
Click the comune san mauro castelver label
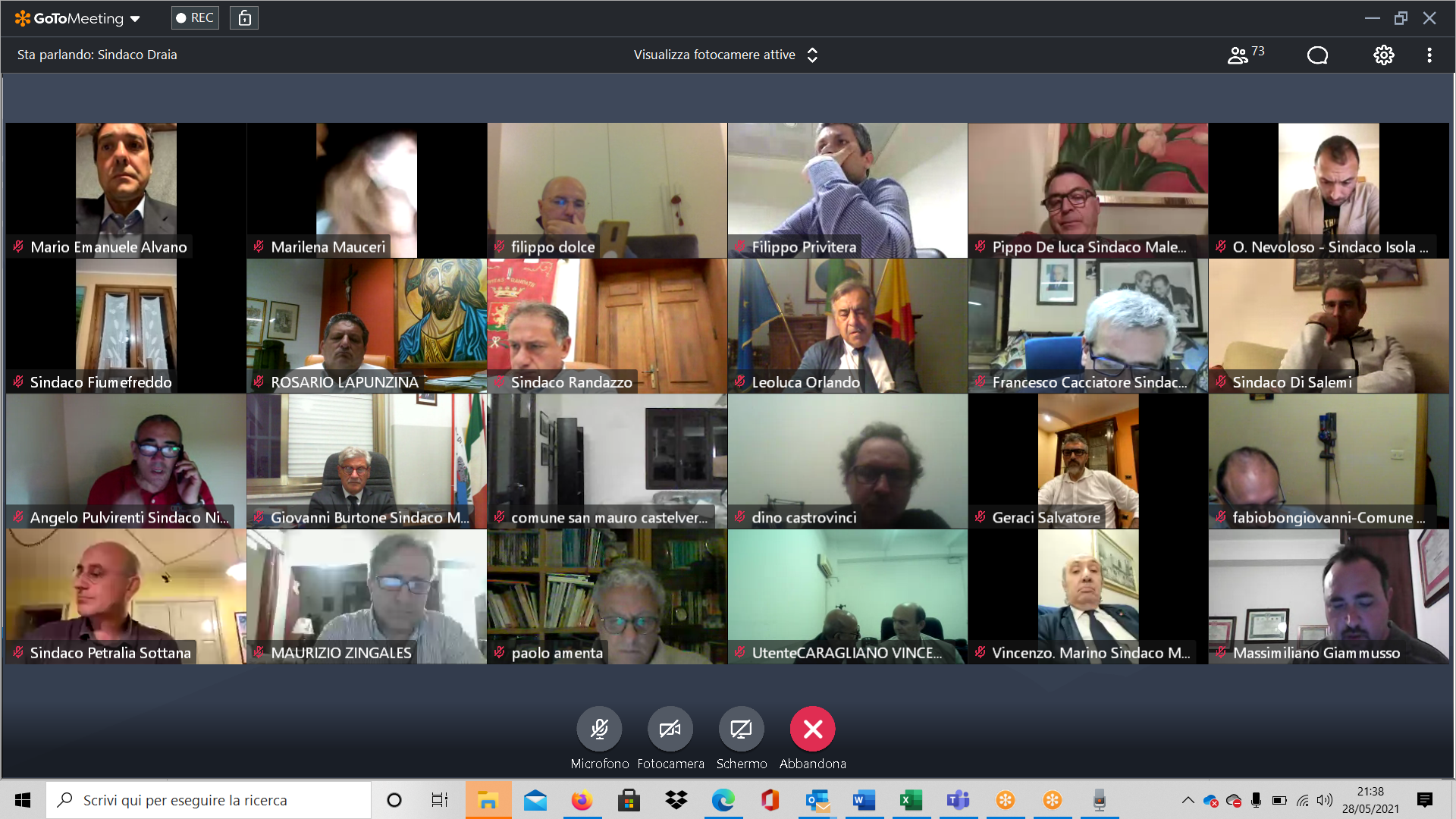609,517
